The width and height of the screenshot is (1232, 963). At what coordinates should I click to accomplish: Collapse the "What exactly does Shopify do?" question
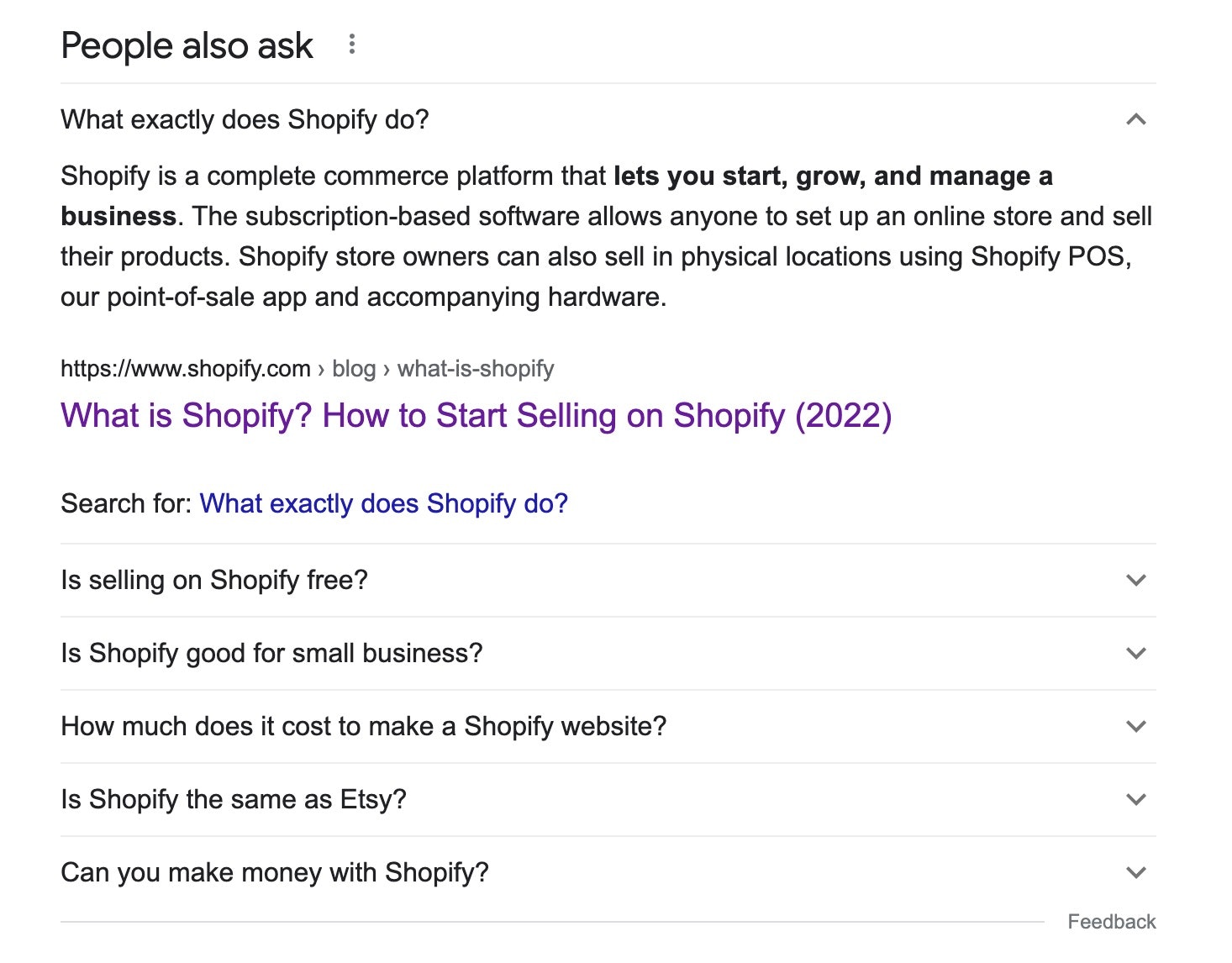245,119
